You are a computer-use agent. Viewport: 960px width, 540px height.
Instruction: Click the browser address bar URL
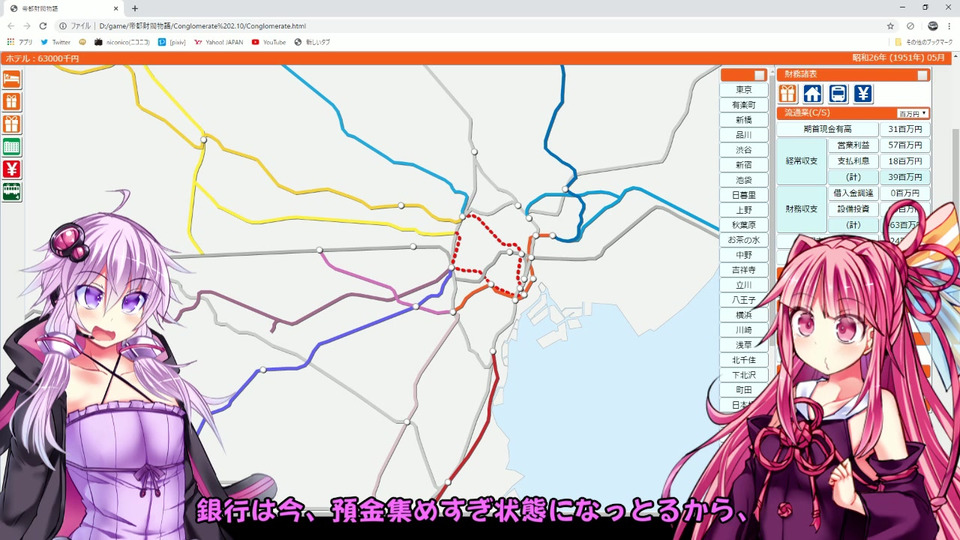click(202, 26)
